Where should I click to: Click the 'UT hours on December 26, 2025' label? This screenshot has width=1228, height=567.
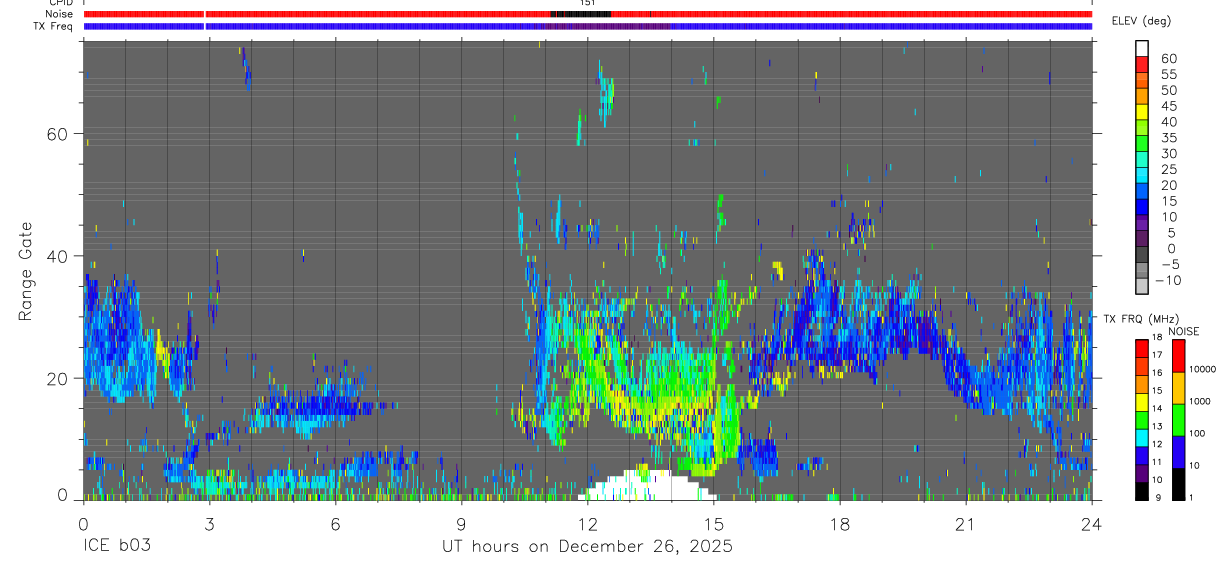588,546
